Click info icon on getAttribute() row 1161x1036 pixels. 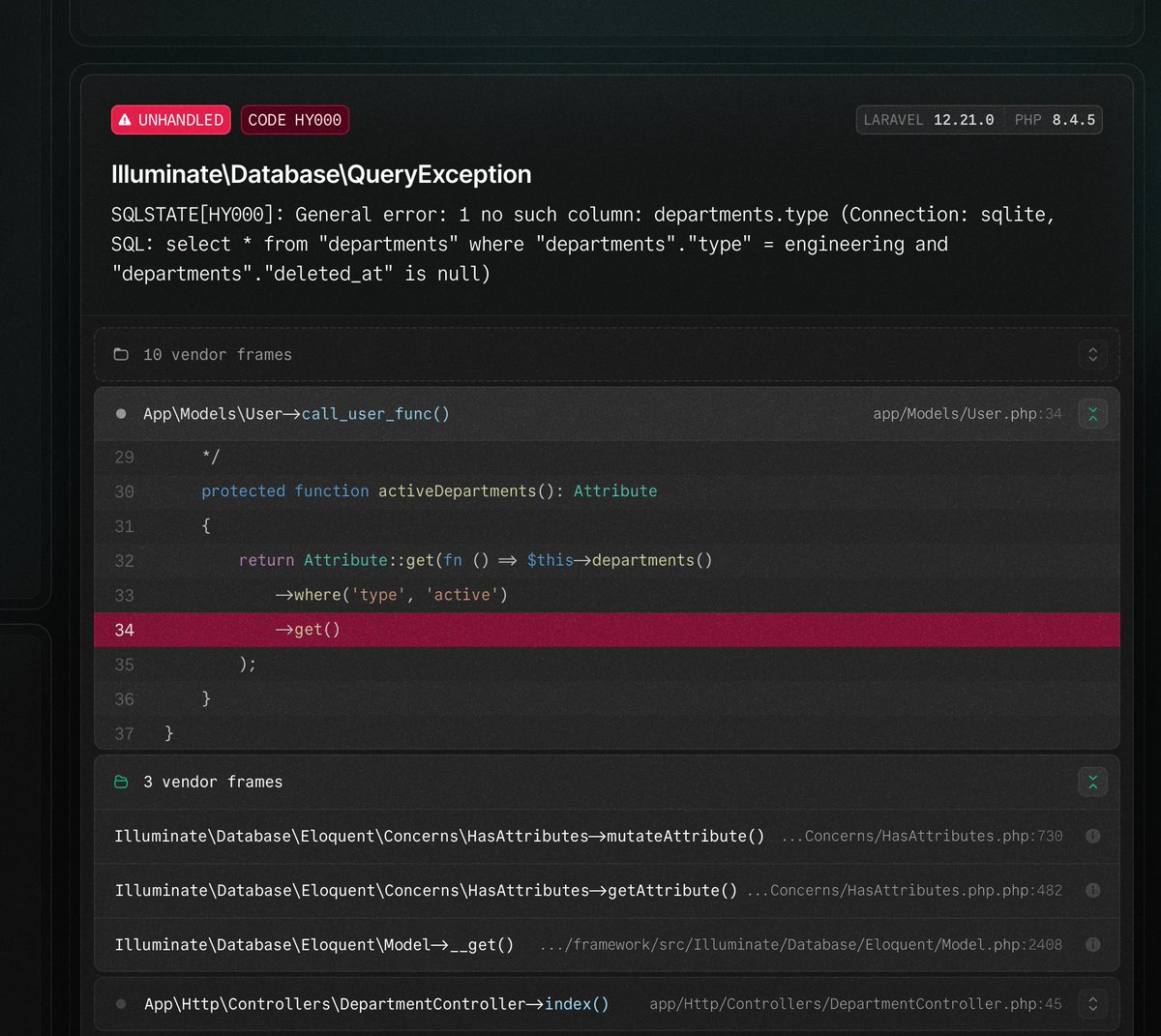pos(1092,890)
